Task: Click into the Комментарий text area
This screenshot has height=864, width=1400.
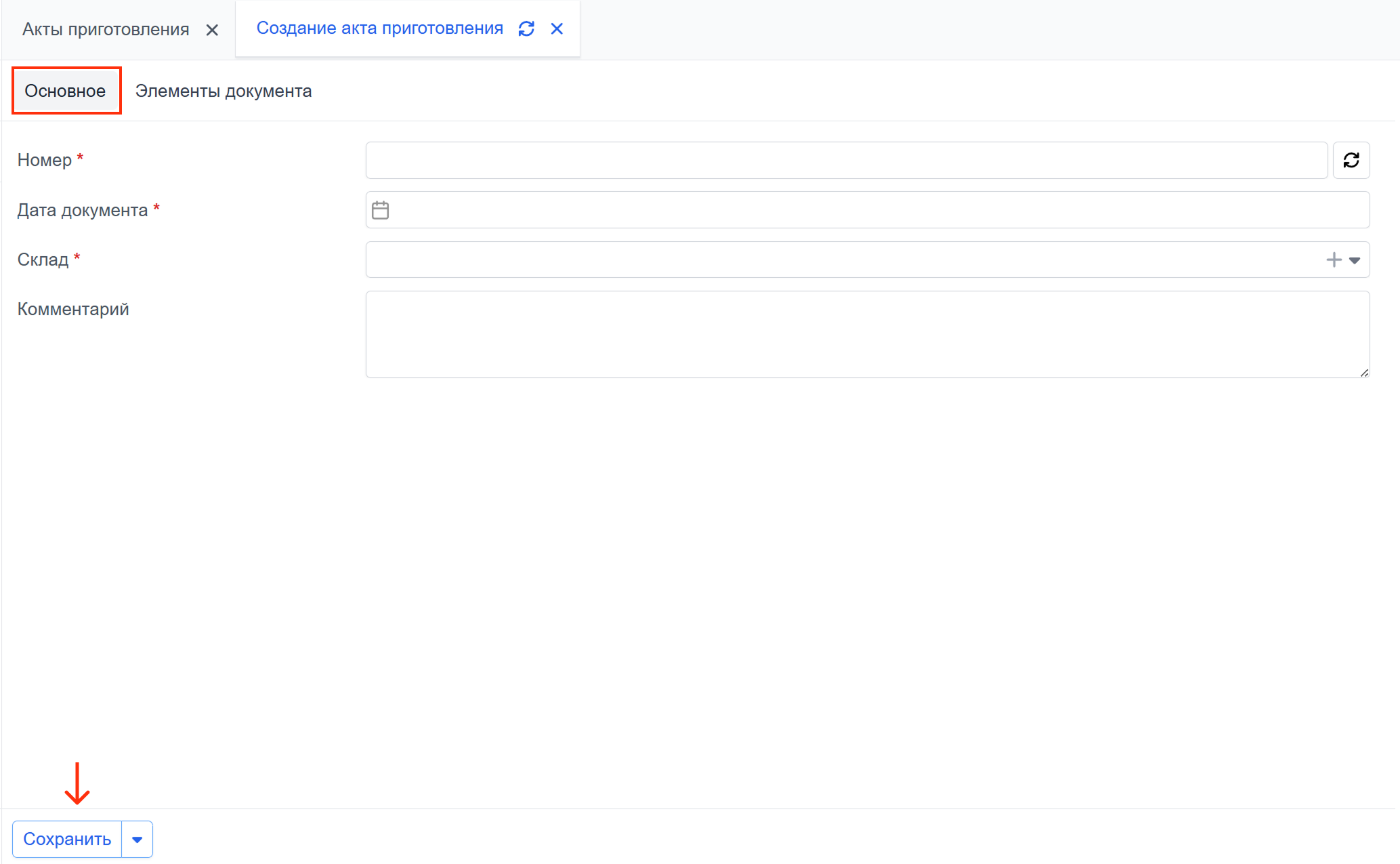Action: click(868, 334)
